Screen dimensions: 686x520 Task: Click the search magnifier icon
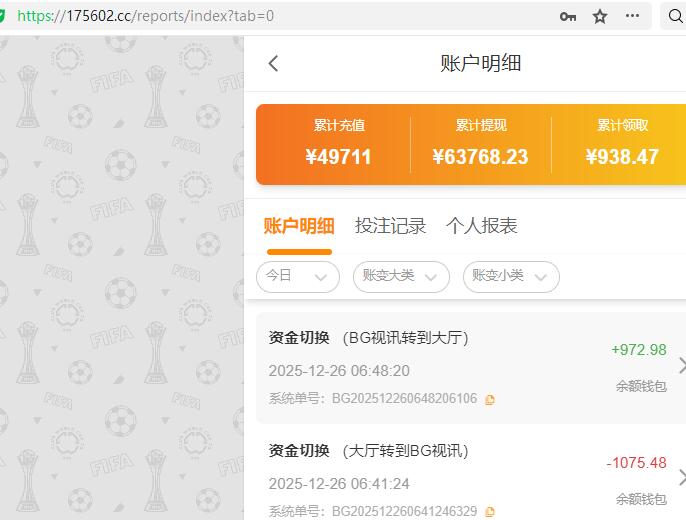[x=676, y=16]
